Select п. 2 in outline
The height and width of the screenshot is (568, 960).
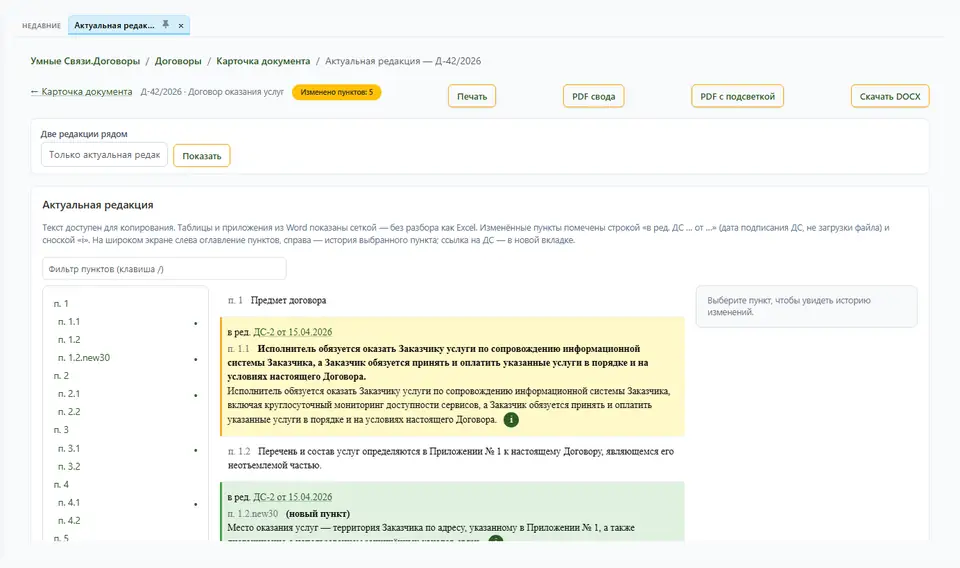[x=61, y=376]
